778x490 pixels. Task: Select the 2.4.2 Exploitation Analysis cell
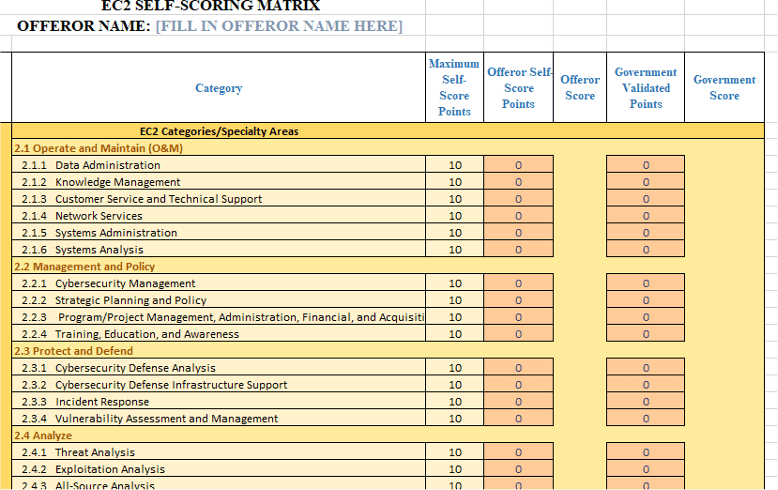point(218,469)
